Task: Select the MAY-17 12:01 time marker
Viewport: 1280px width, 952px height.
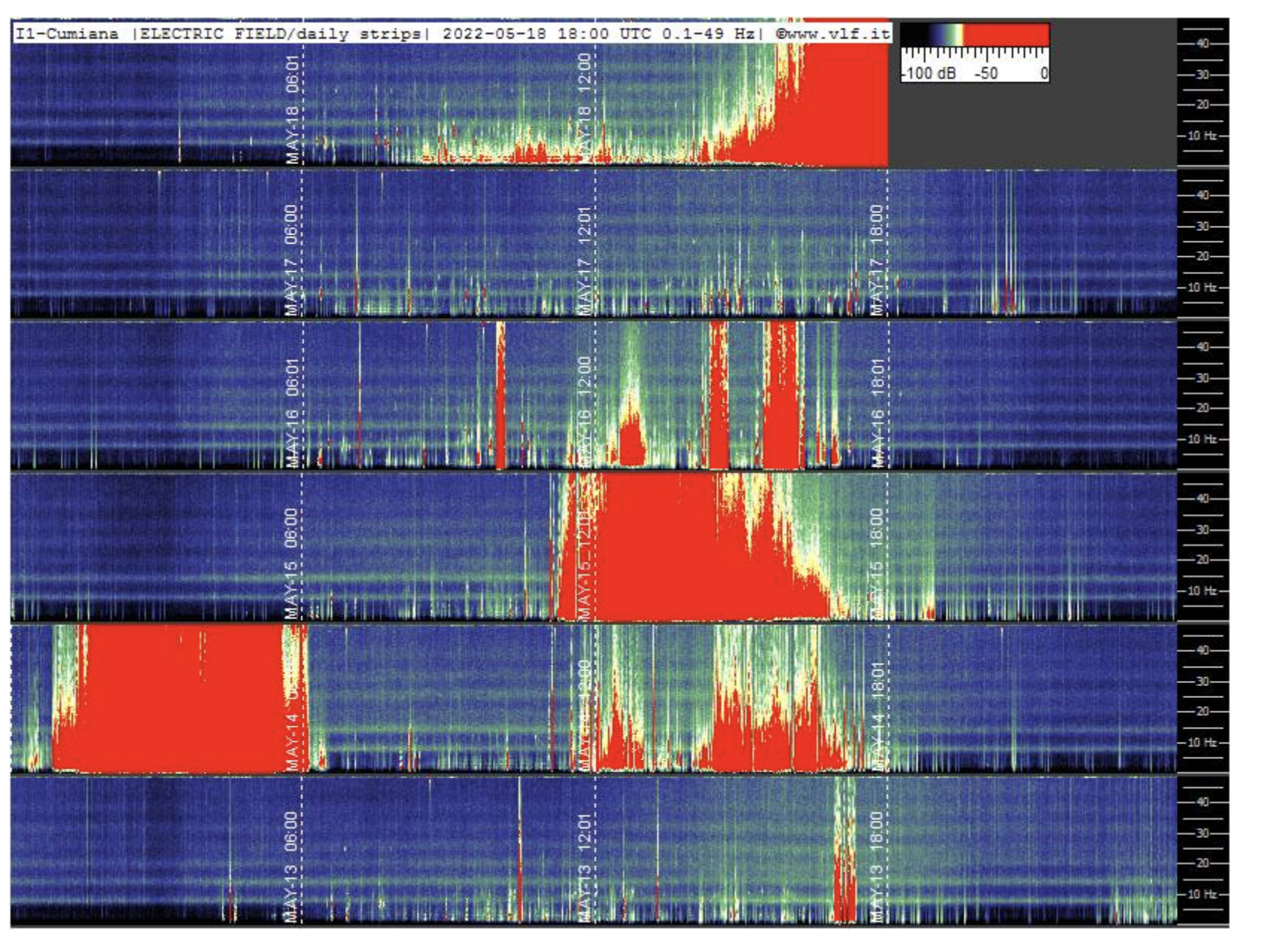Action: (584, 260)
